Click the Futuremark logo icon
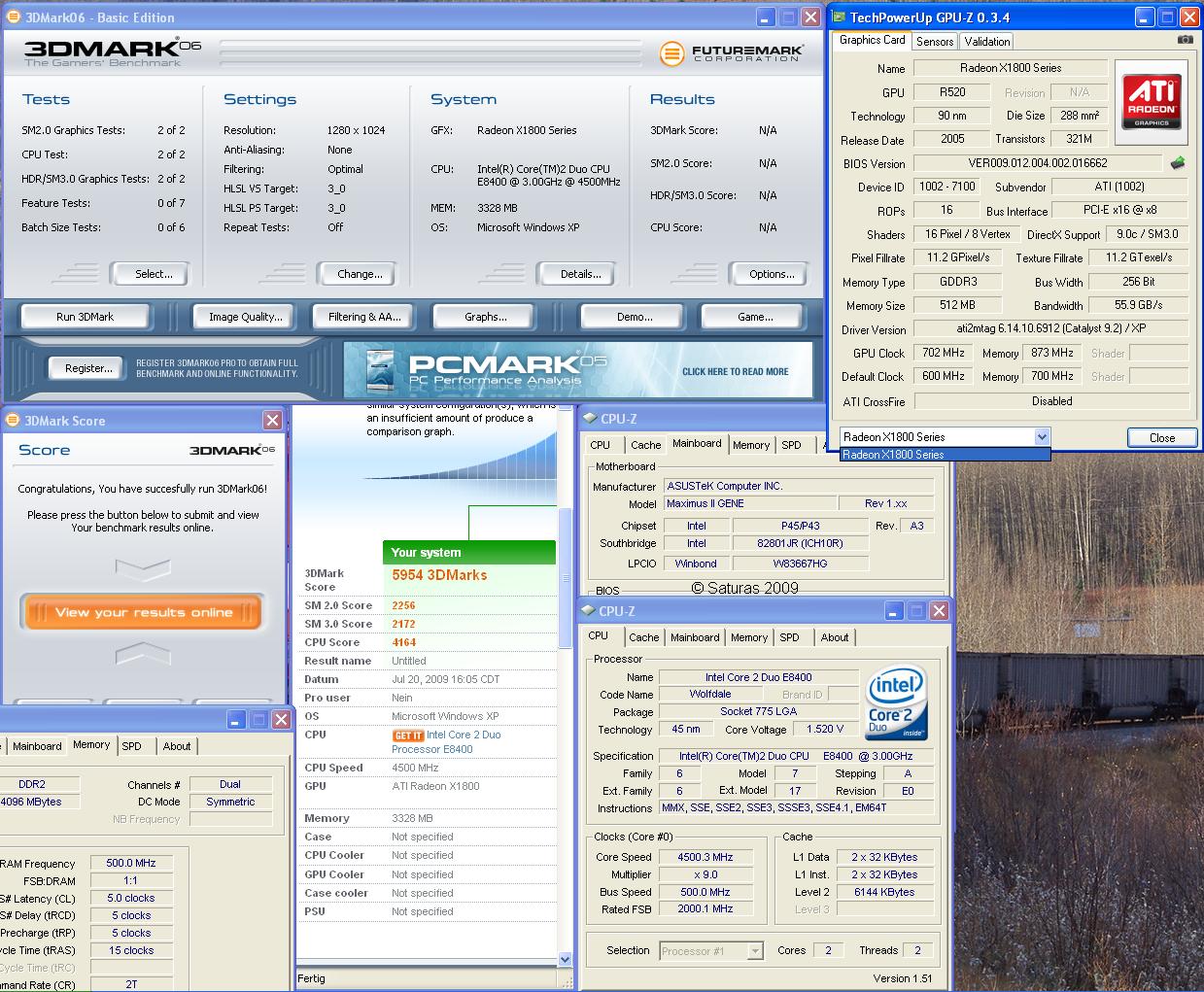 pyautogui.click(x=671, y=53)
